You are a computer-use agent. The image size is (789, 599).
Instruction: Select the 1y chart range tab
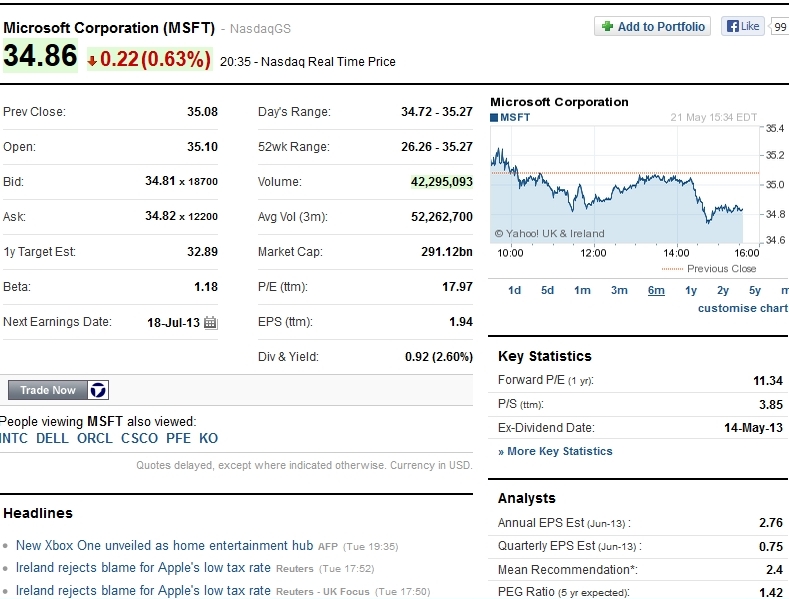tap(691, 290)
